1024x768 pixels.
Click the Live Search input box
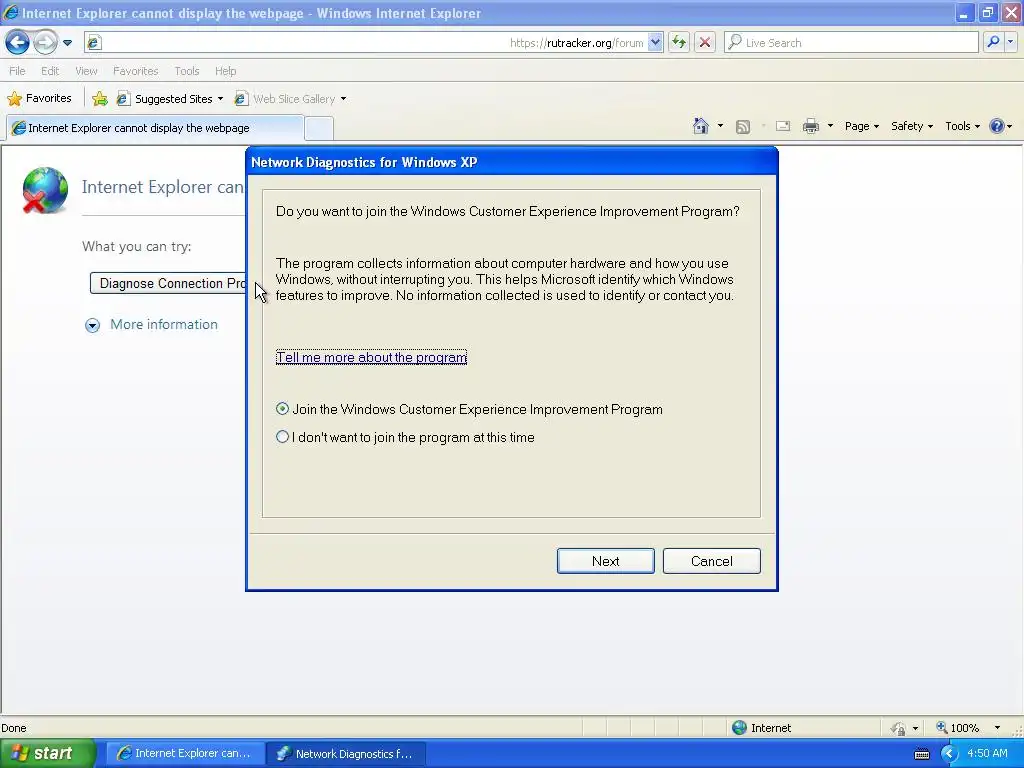coord(851,42)
